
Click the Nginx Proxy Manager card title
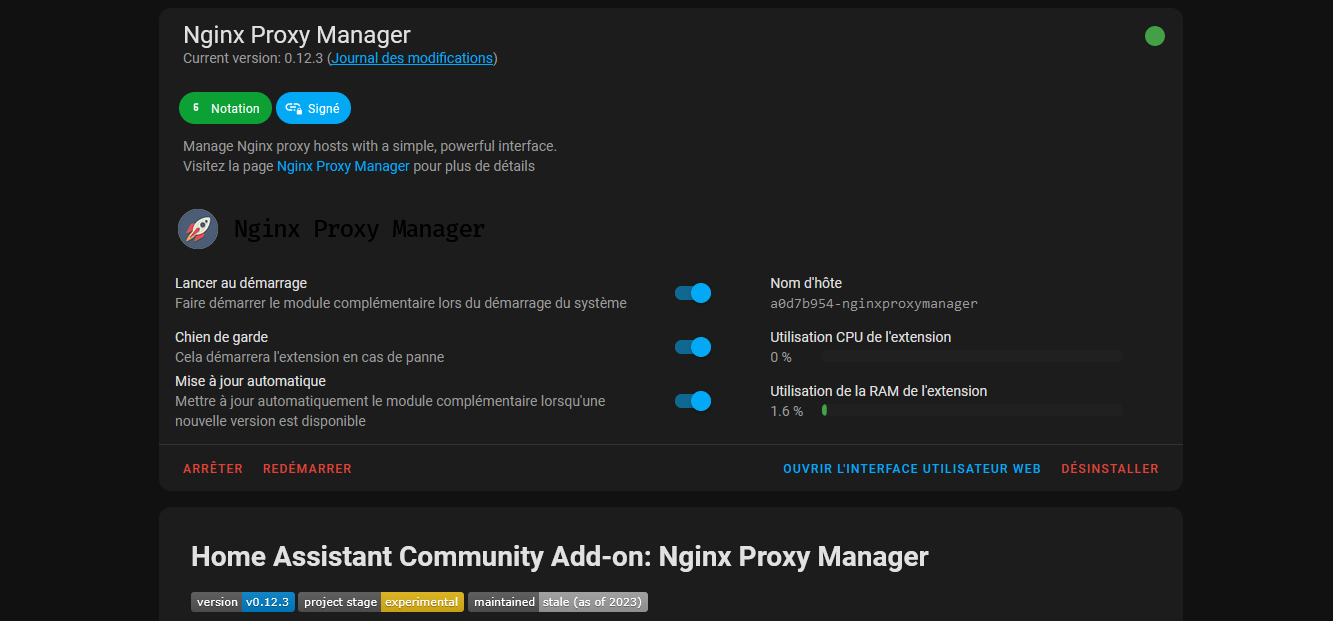point(297,34)
